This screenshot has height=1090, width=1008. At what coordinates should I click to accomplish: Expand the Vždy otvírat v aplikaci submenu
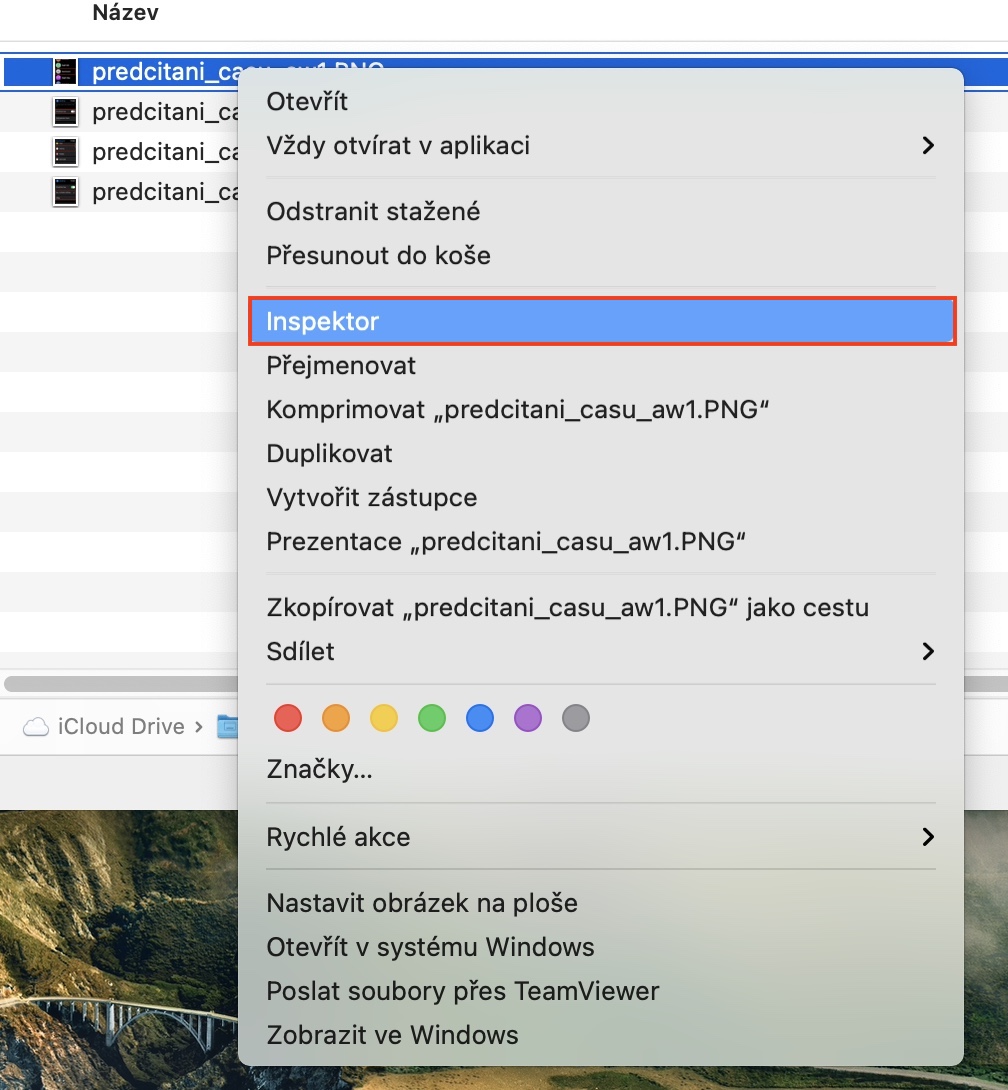(x=601, y=145)
